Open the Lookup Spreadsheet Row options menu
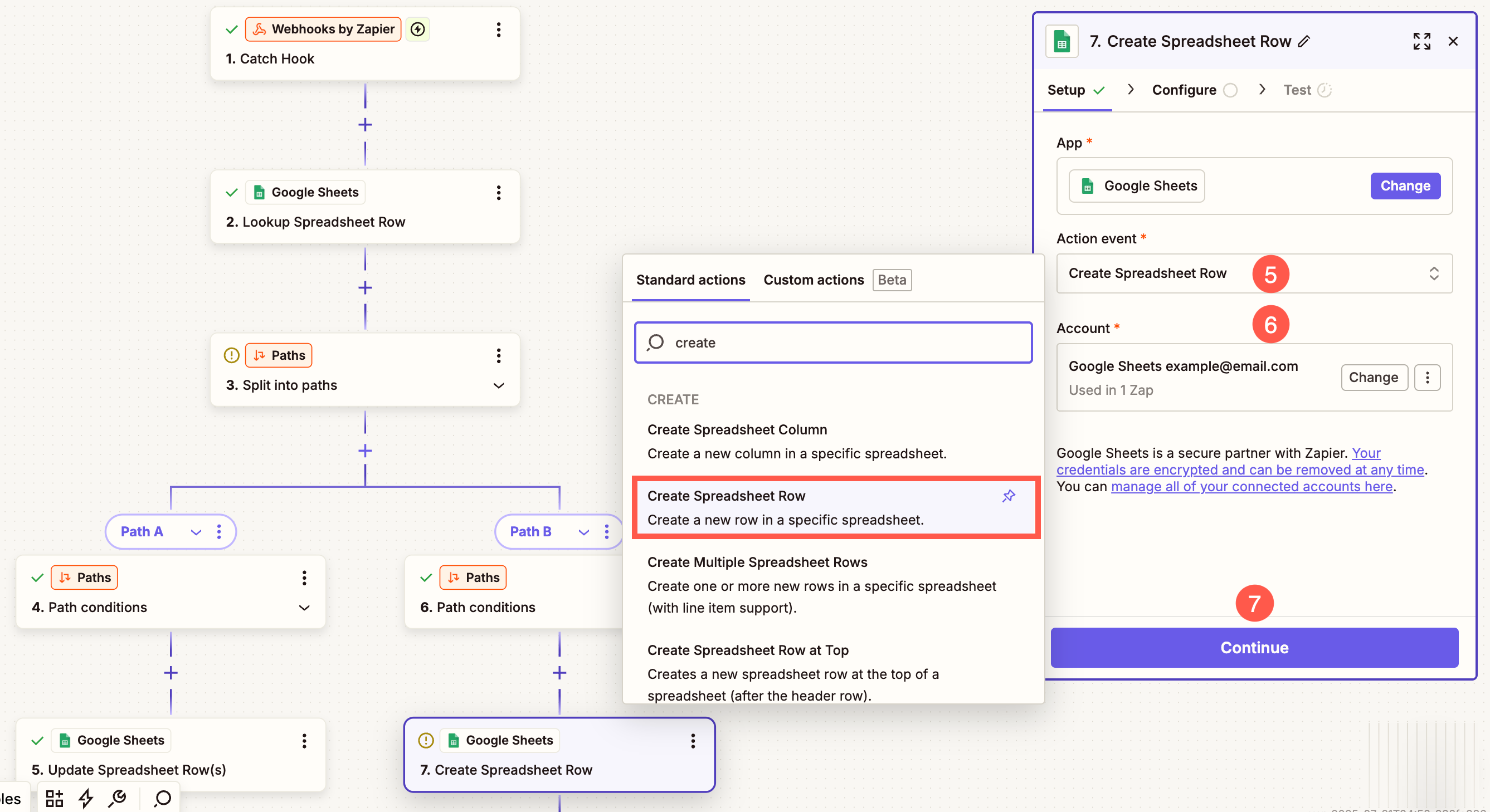1490x812 pixels. 498,193
